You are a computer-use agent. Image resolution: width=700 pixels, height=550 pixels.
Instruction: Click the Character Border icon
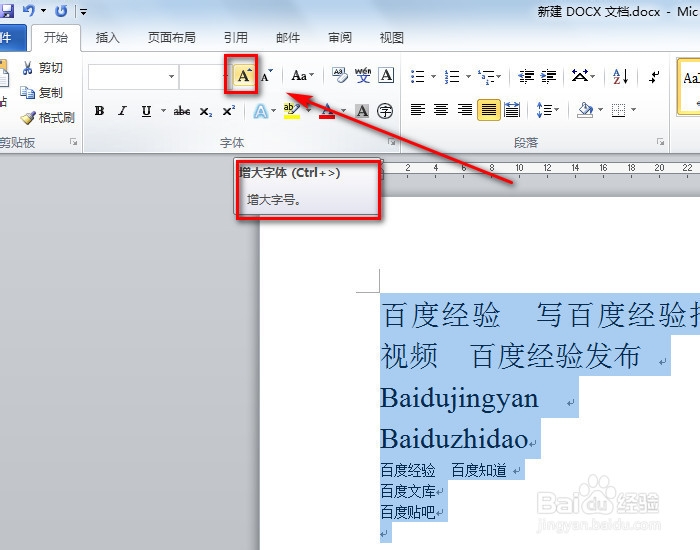pyautogui.click(x=386, y=75)
